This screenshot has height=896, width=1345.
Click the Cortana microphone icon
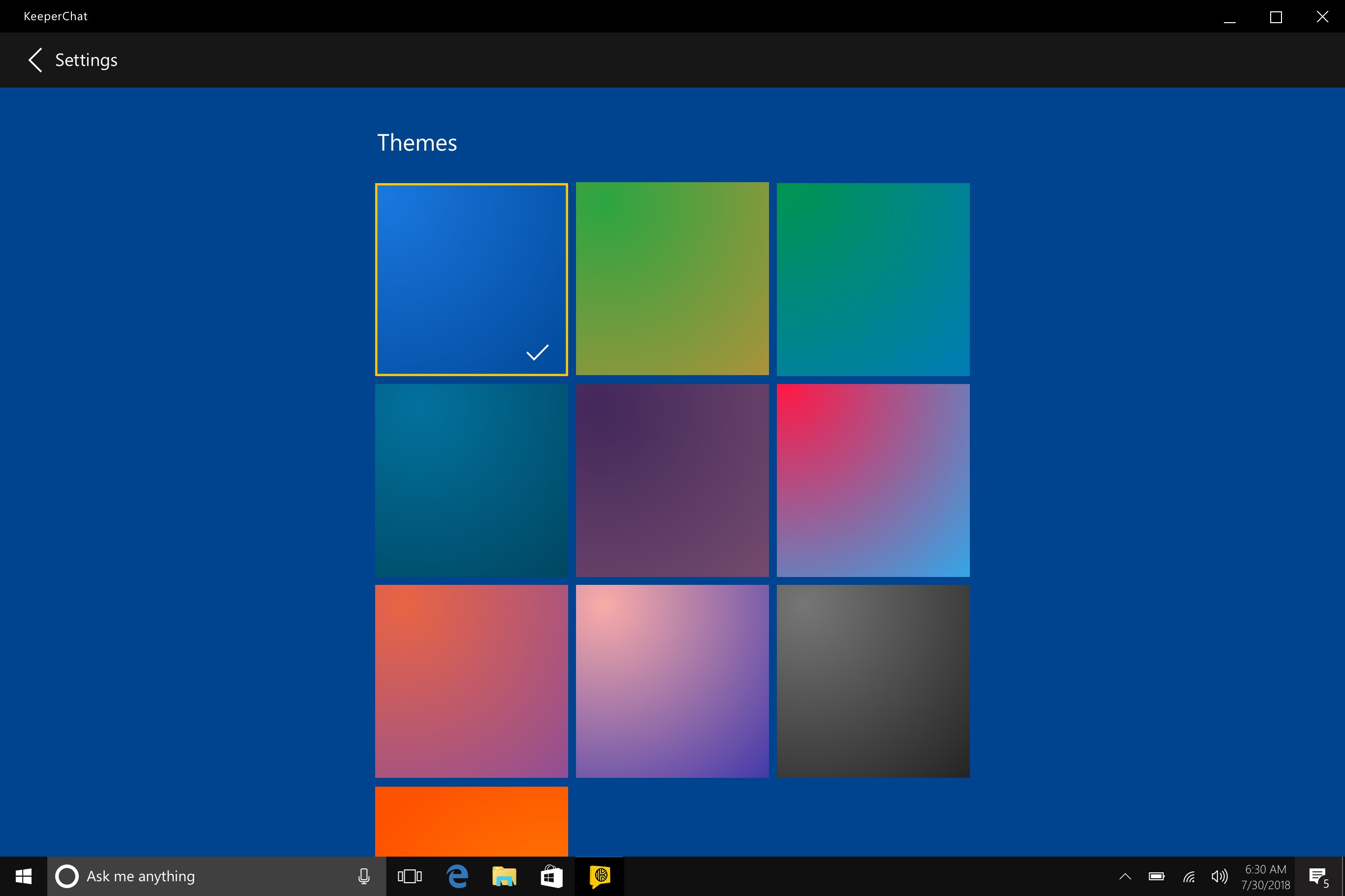click(364, 875)
